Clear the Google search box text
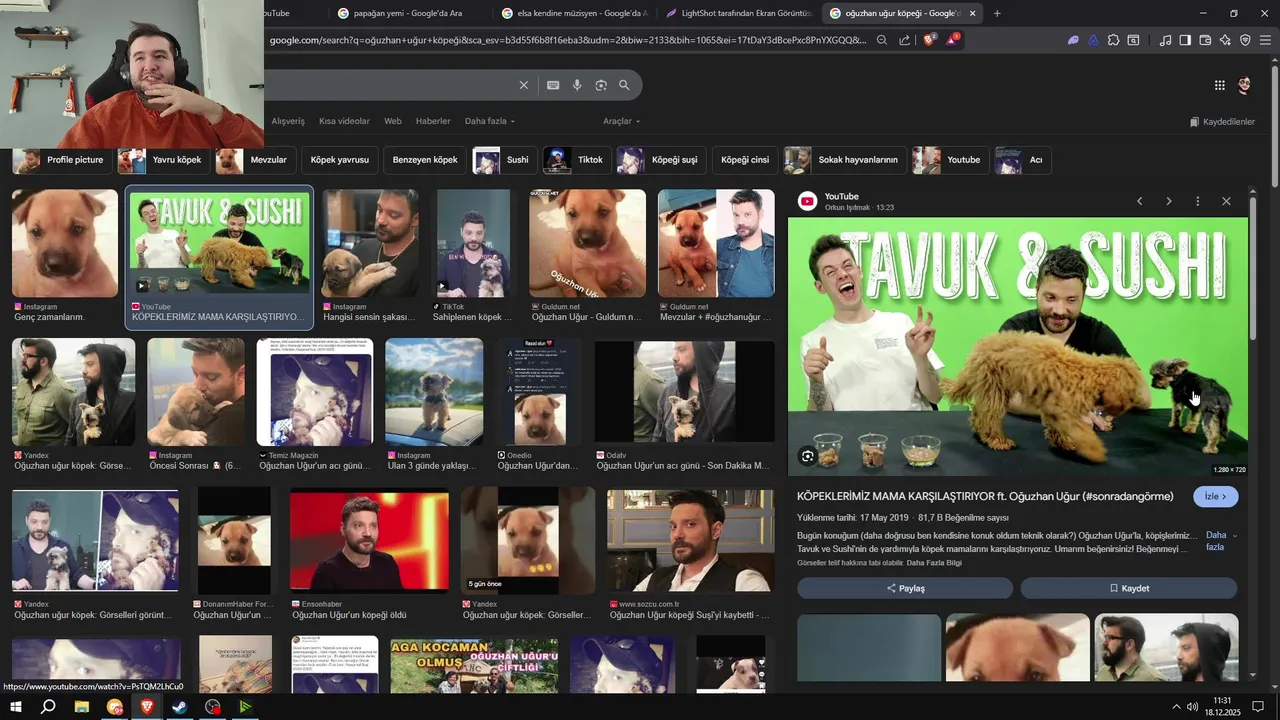1280x720 pixels. click(523, 85)
